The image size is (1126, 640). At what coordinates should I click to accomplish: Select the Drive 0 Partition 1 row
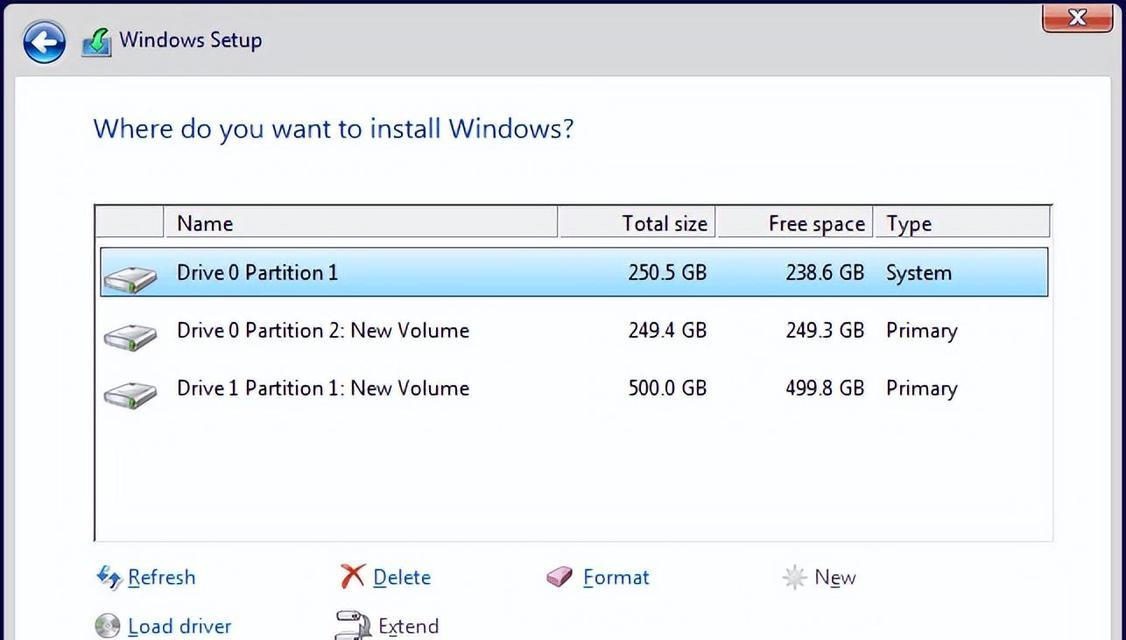tap(573, 272)
